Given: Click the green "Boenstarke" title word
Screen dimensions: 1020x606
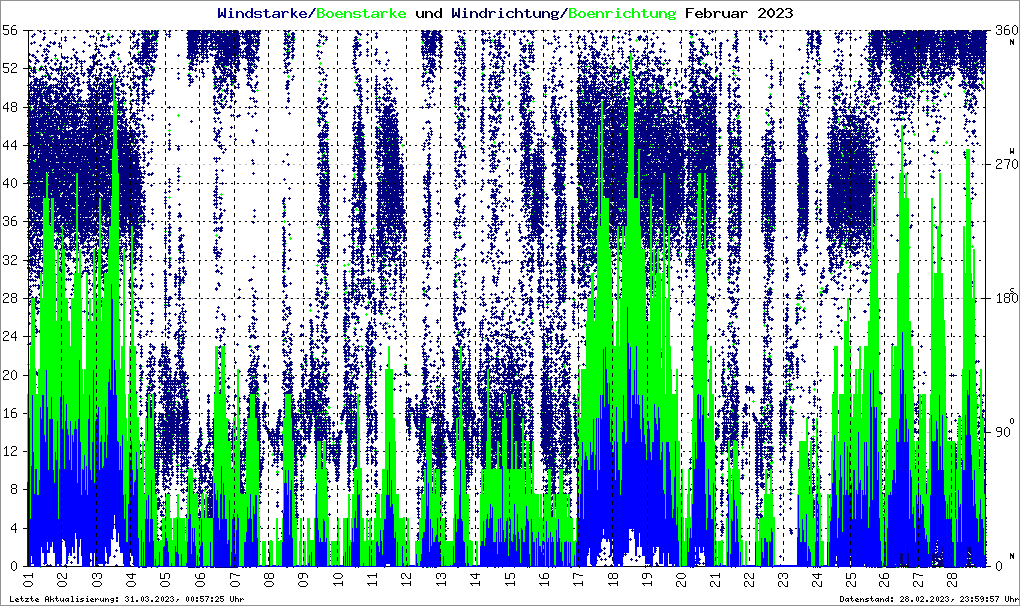Looking at the screenshot, I should pyautogui.click(x=361, y=13).
